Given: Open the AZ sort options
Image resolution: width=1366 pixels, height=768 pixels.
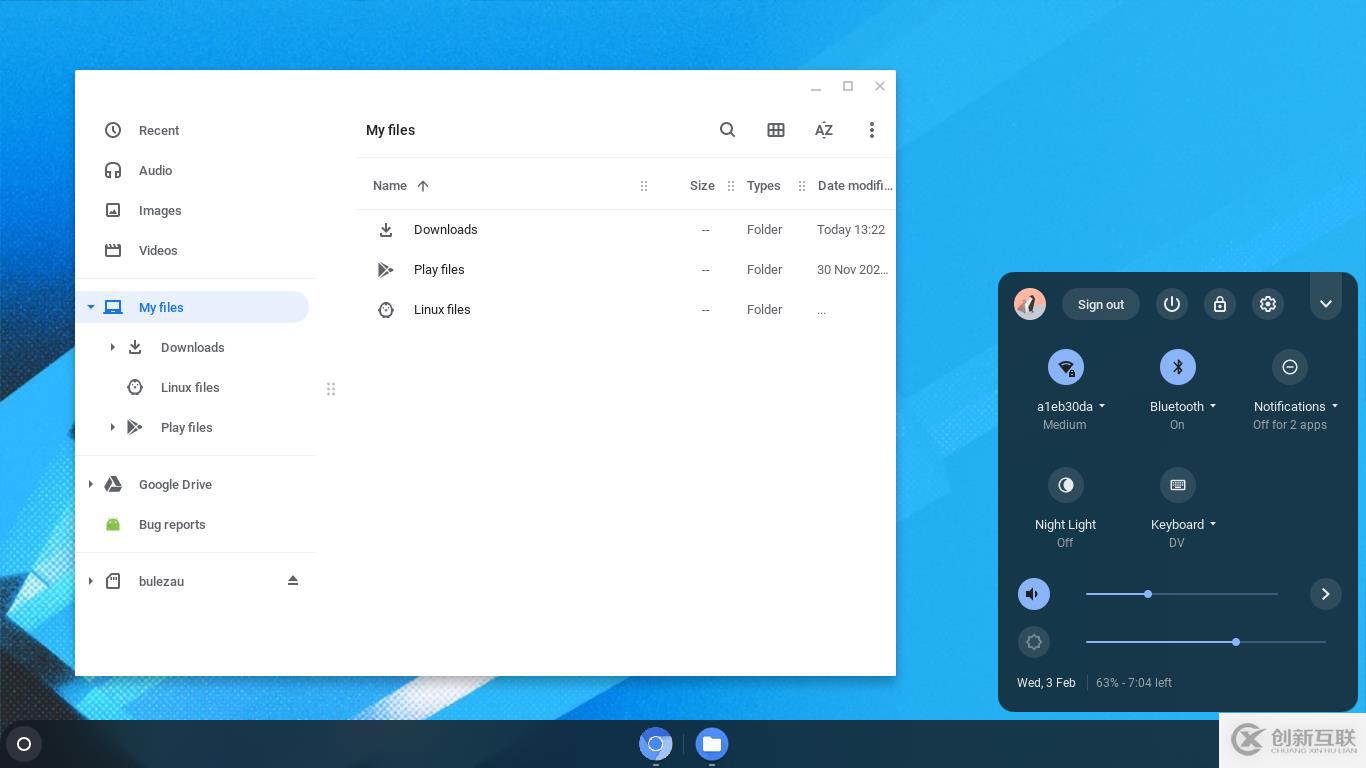Looking at the screenshot, I should 824,130.
